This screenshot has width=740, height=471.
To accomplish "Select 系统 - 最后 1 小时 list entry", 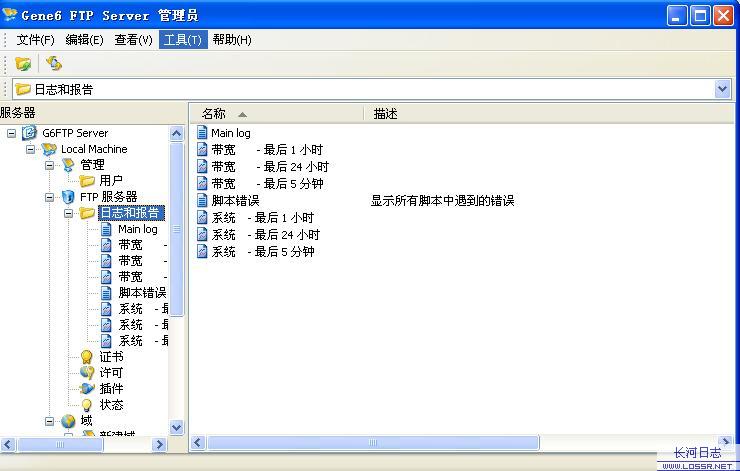I will point(262,218).
